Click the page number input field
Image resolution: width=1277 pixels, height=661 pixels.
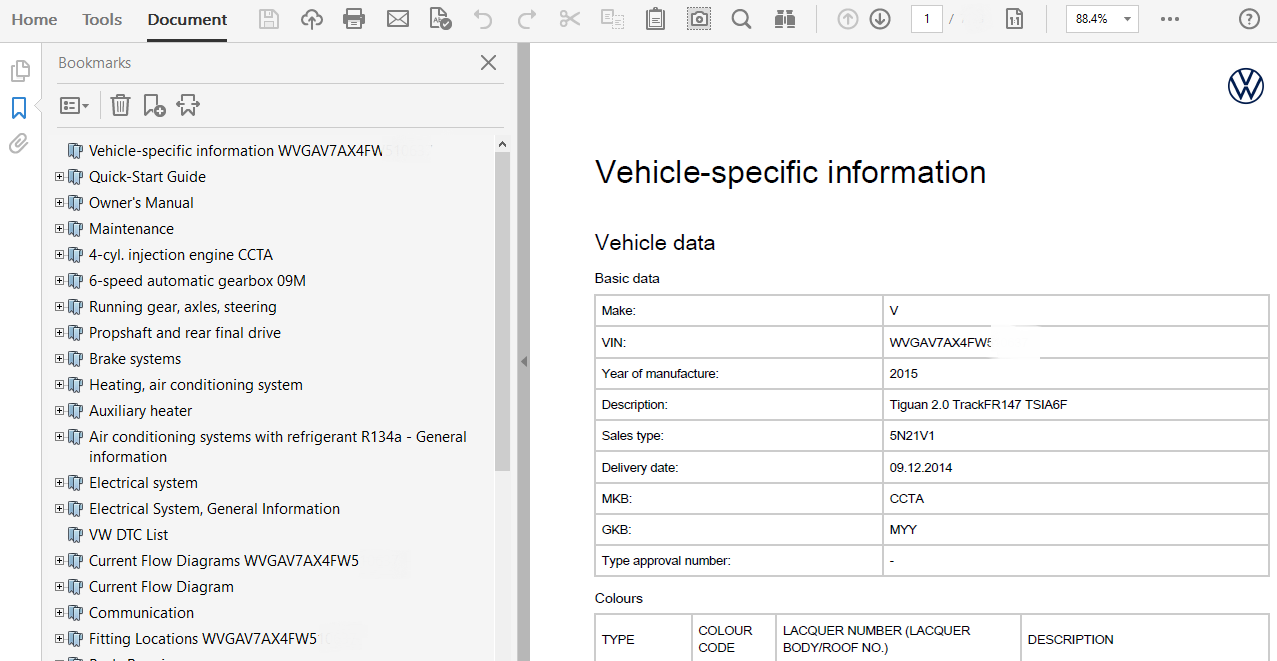point(926,19)
